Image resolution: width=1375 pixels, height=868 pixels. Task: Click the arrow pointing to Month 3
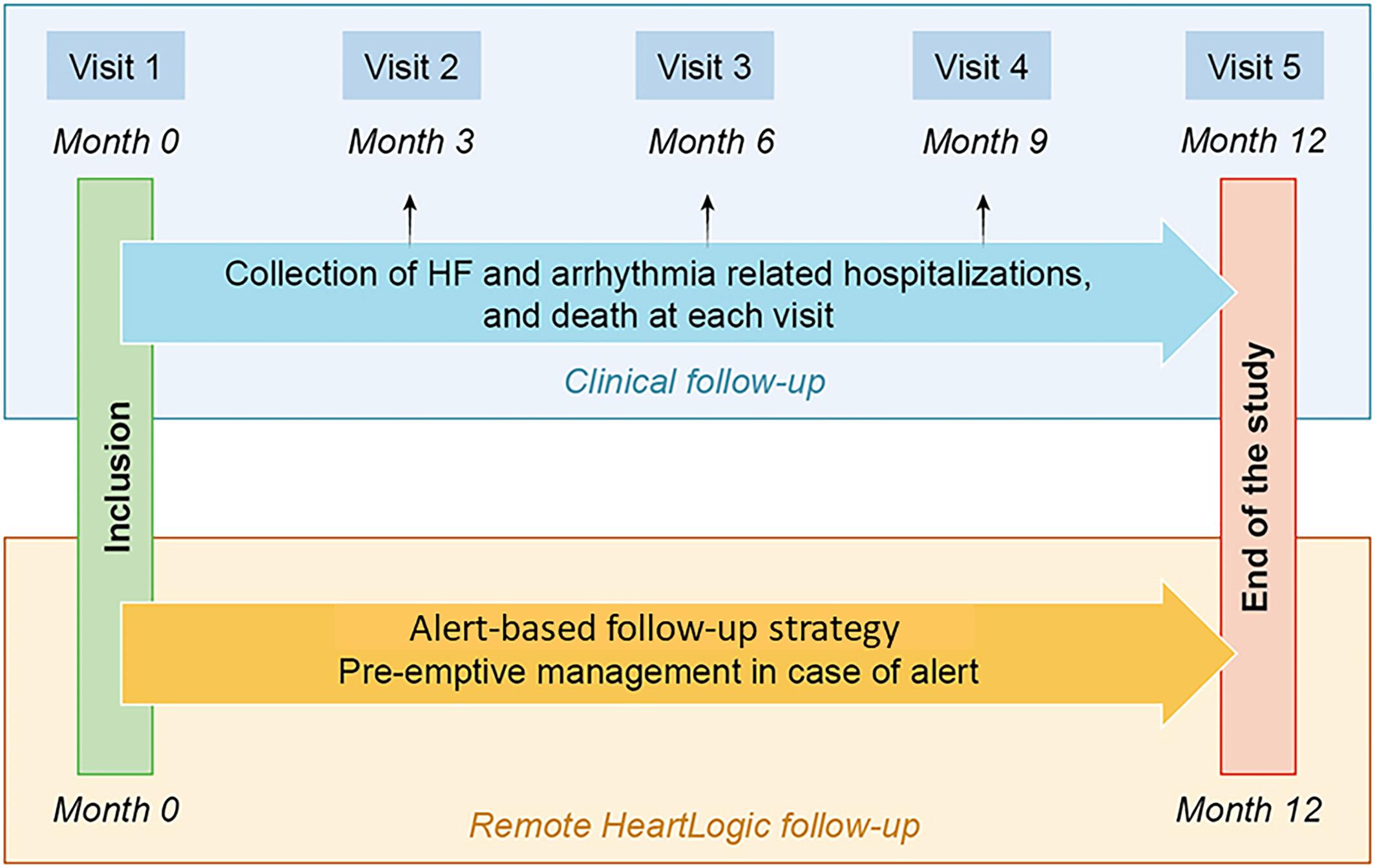[410, 220]
